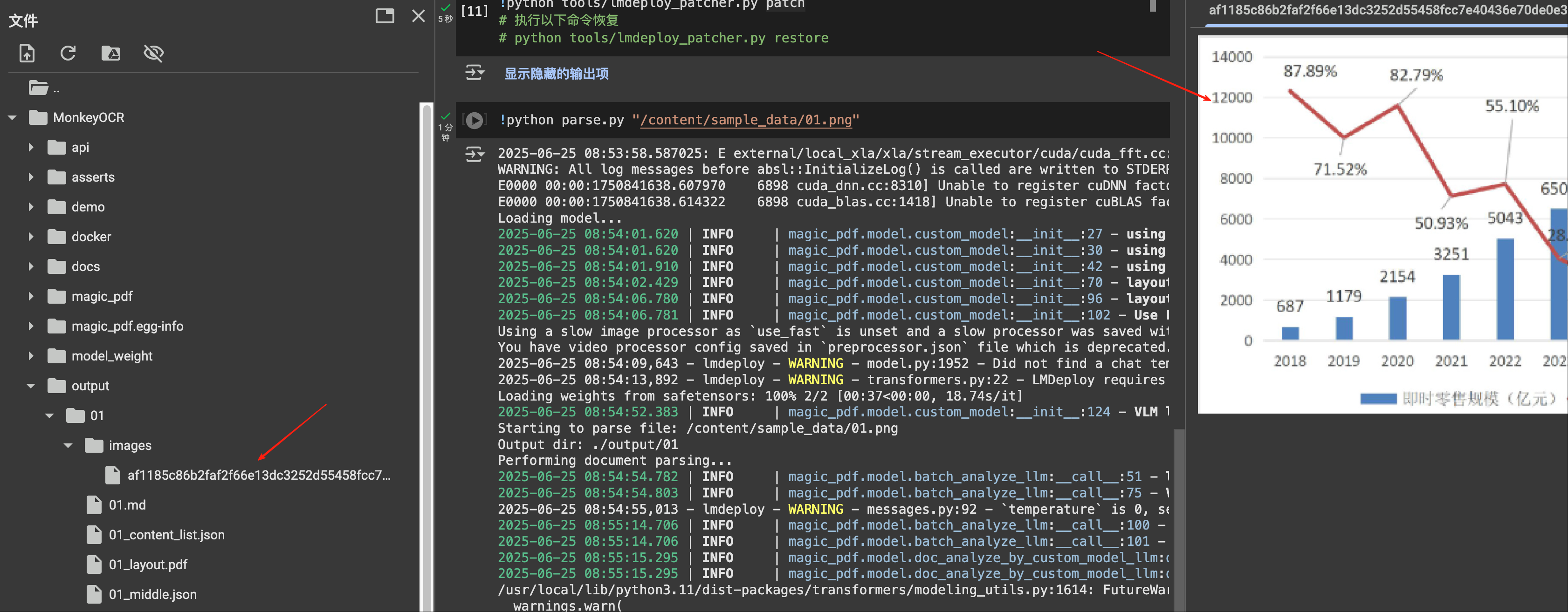Screen dimensions: 1568x612
Task: Click hidden output toggle icon
Action: tap(475, 73)
